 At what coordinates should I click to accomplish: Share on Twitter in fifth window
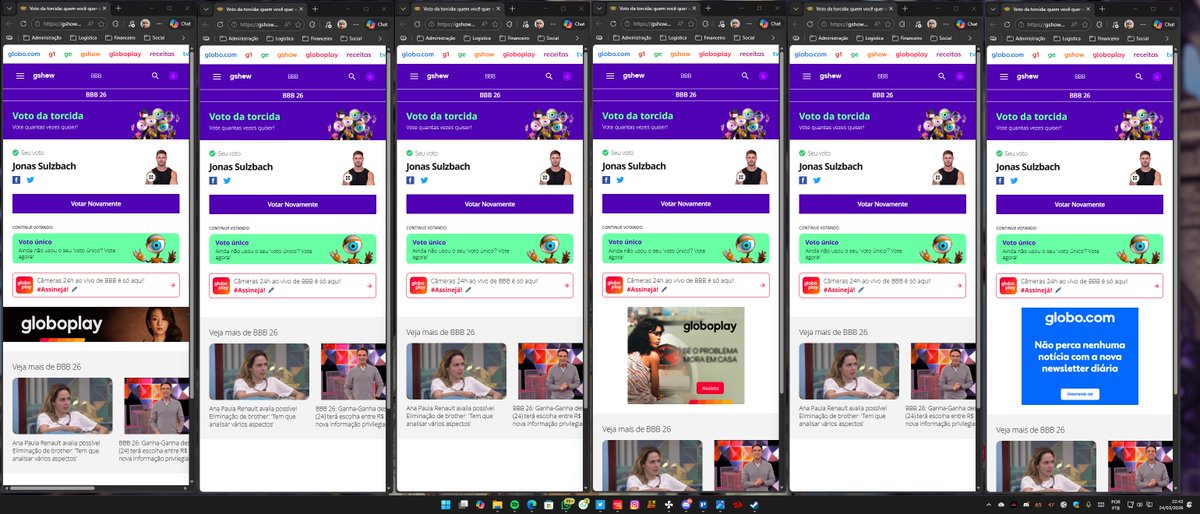click(818, 180)
